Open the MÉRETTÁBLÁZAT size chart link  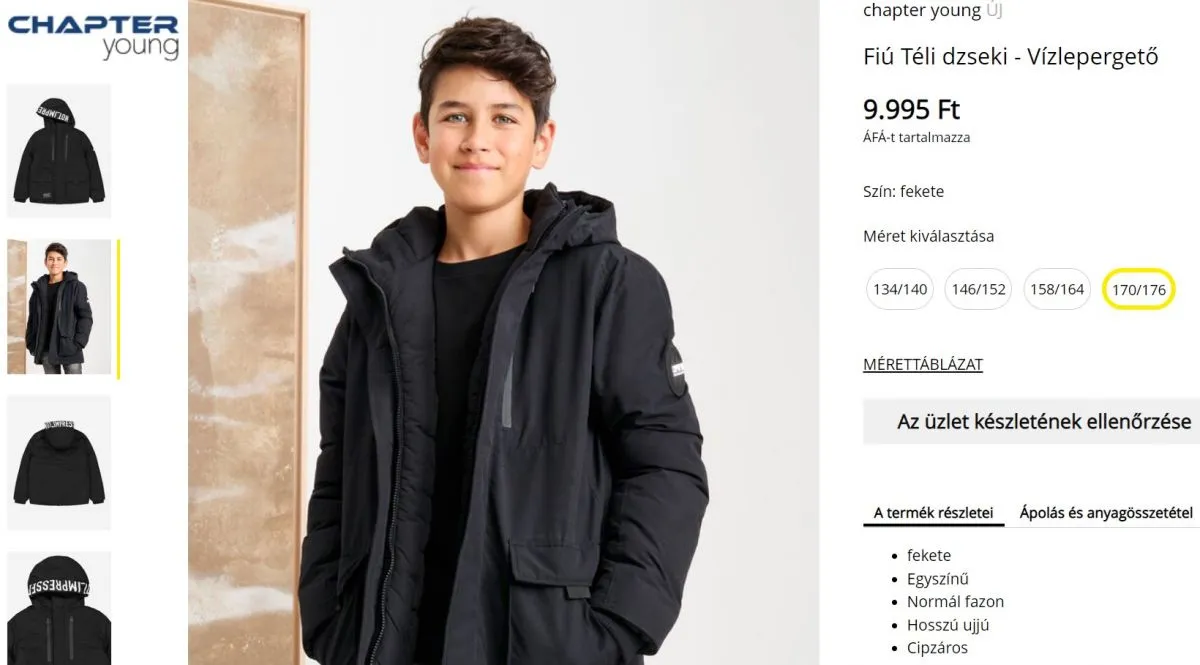click(923, 364)
